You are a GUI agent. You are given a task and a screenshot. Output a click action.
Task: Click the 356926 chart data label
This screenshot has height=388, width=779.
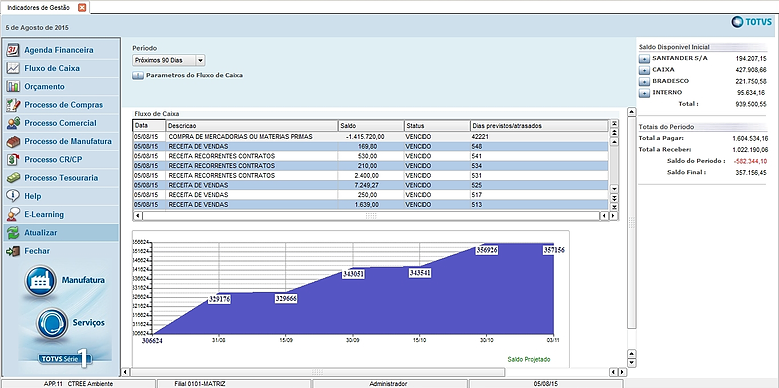point(487,250)
